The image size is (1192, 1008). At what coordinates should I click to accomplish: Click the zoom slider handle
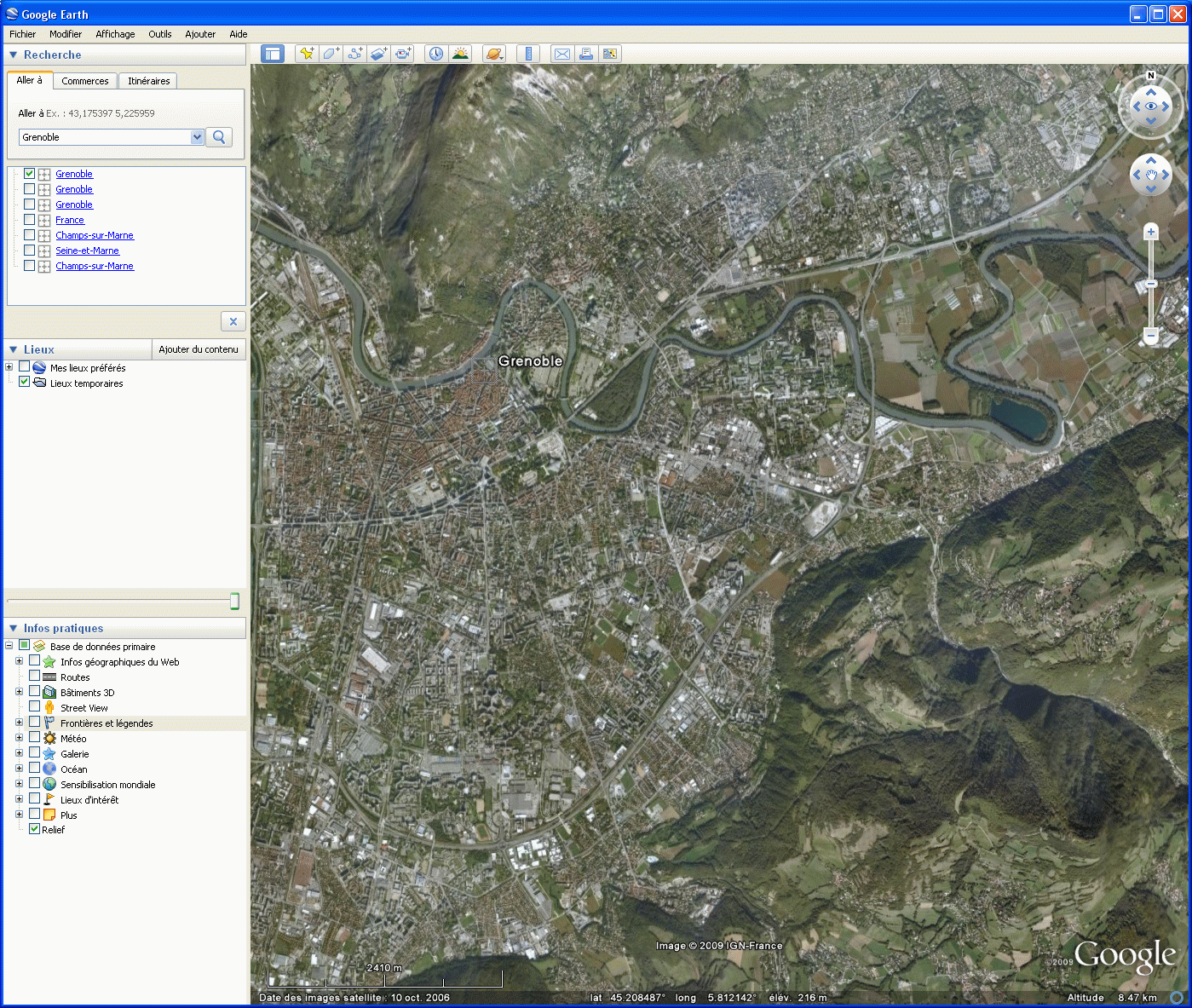click(1151, 284)
